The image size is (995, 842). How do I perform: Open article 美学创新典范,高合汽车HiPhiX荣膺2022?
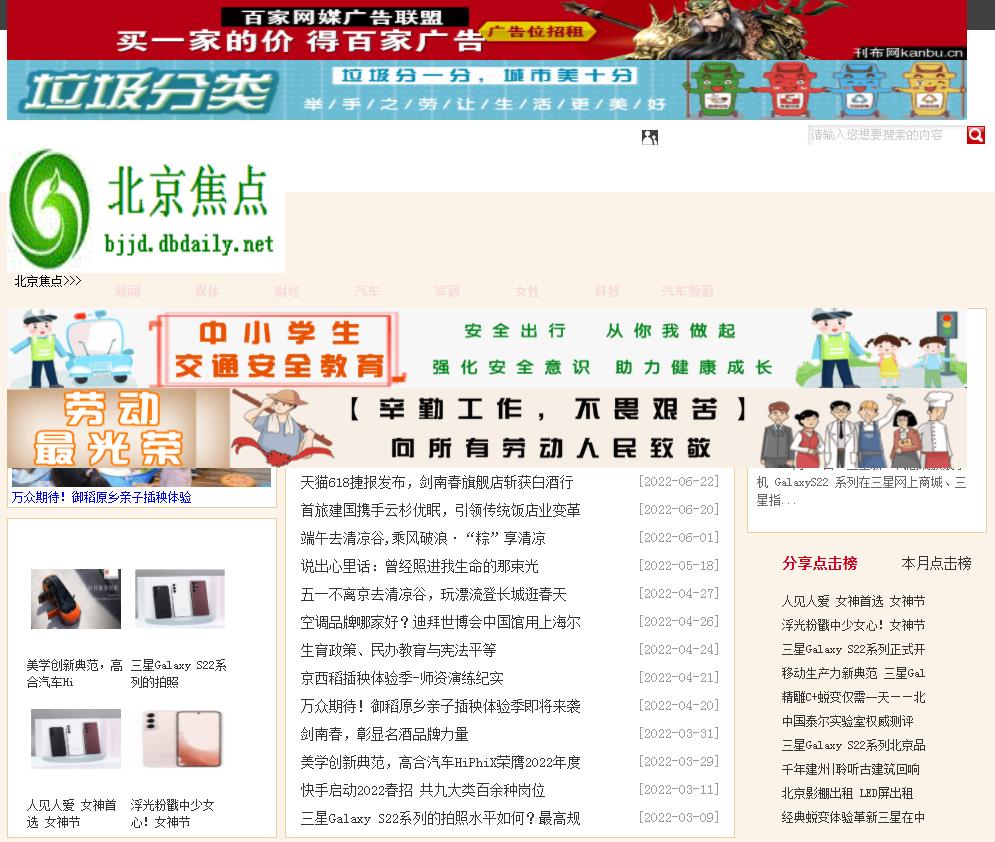[x=440, y=762]
